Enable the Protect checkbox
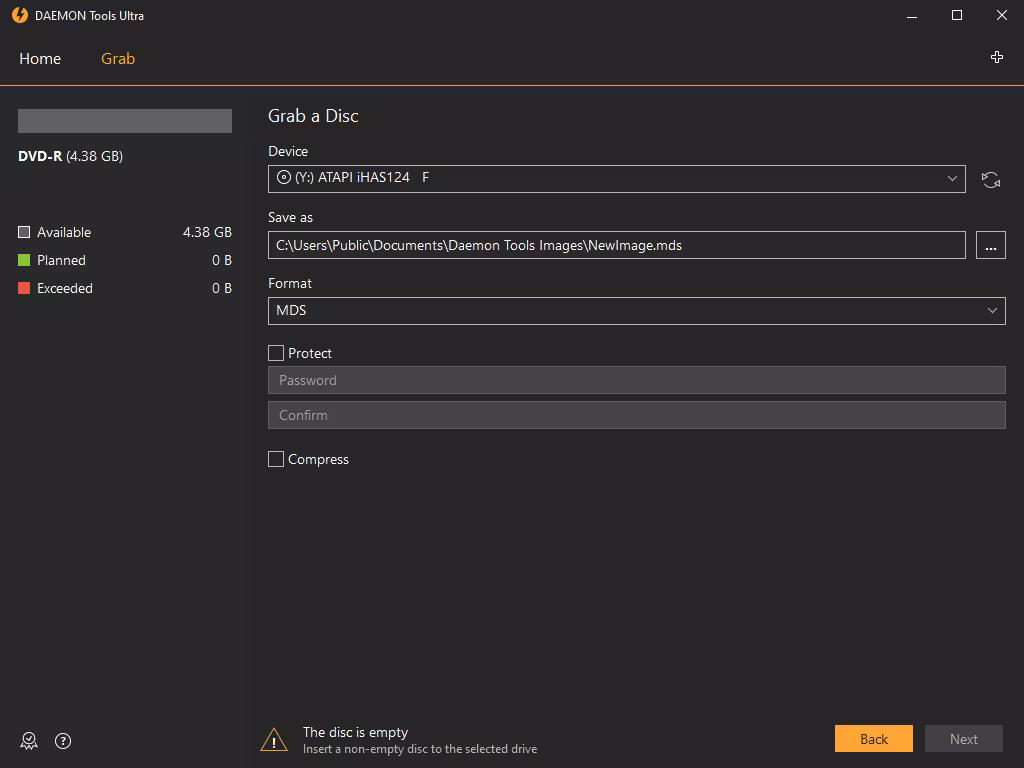The width and height of the screenshot is (1024, 768). coord(276,353)
